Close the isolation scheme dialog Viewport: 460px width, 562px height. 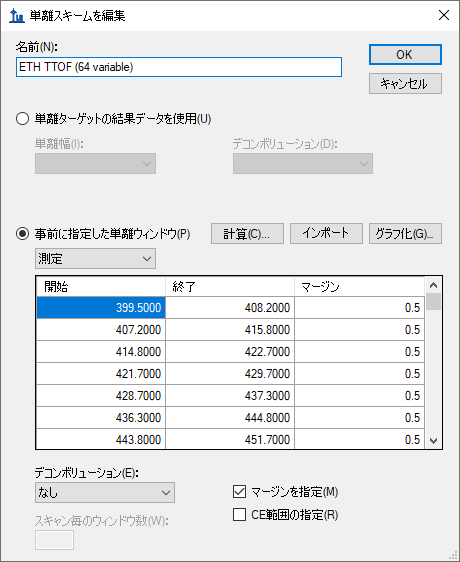[444, 15]
